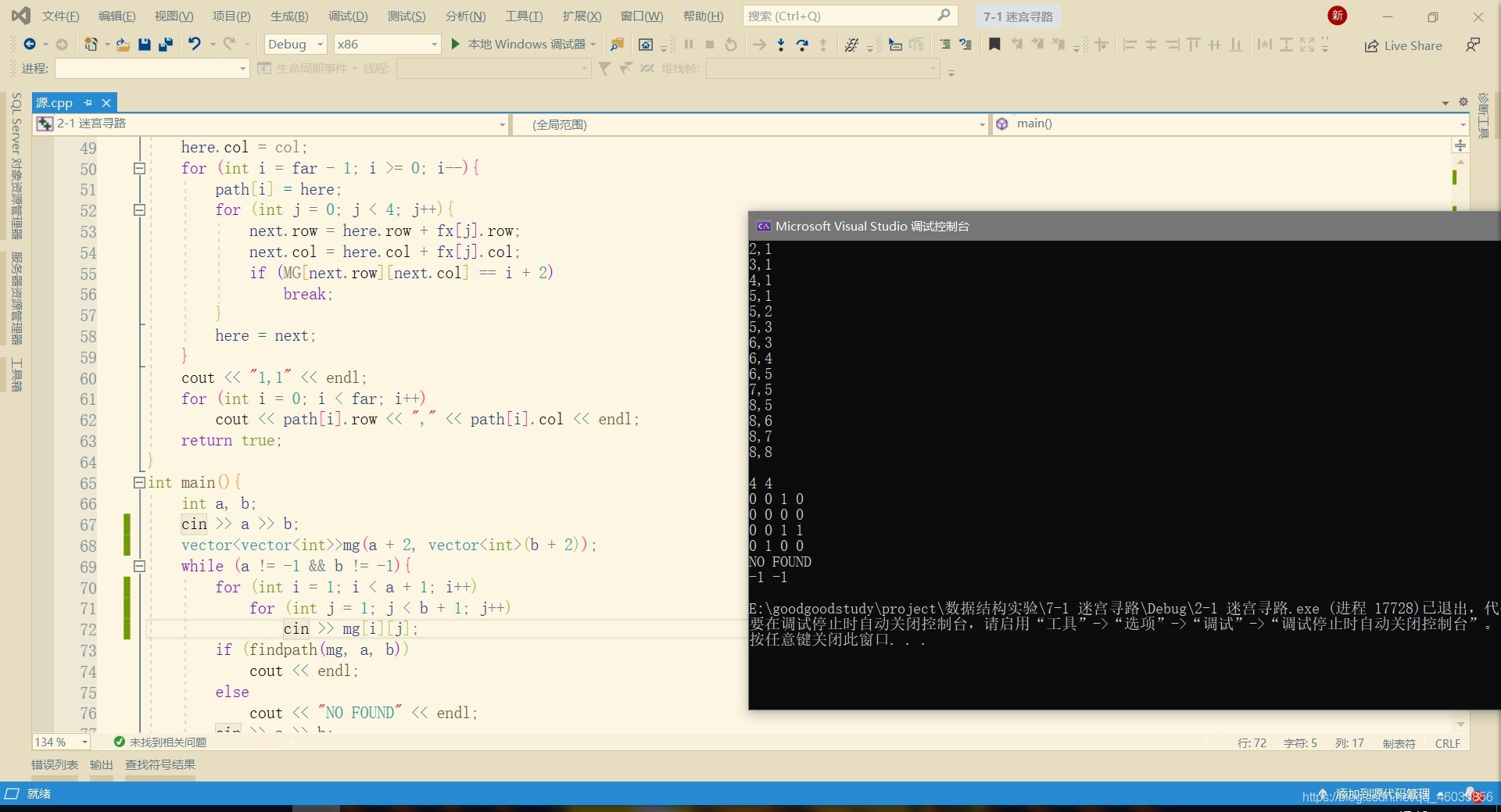Click the Undo arrow icon
The image size is (1501, 812).
(x=195, y=44)
